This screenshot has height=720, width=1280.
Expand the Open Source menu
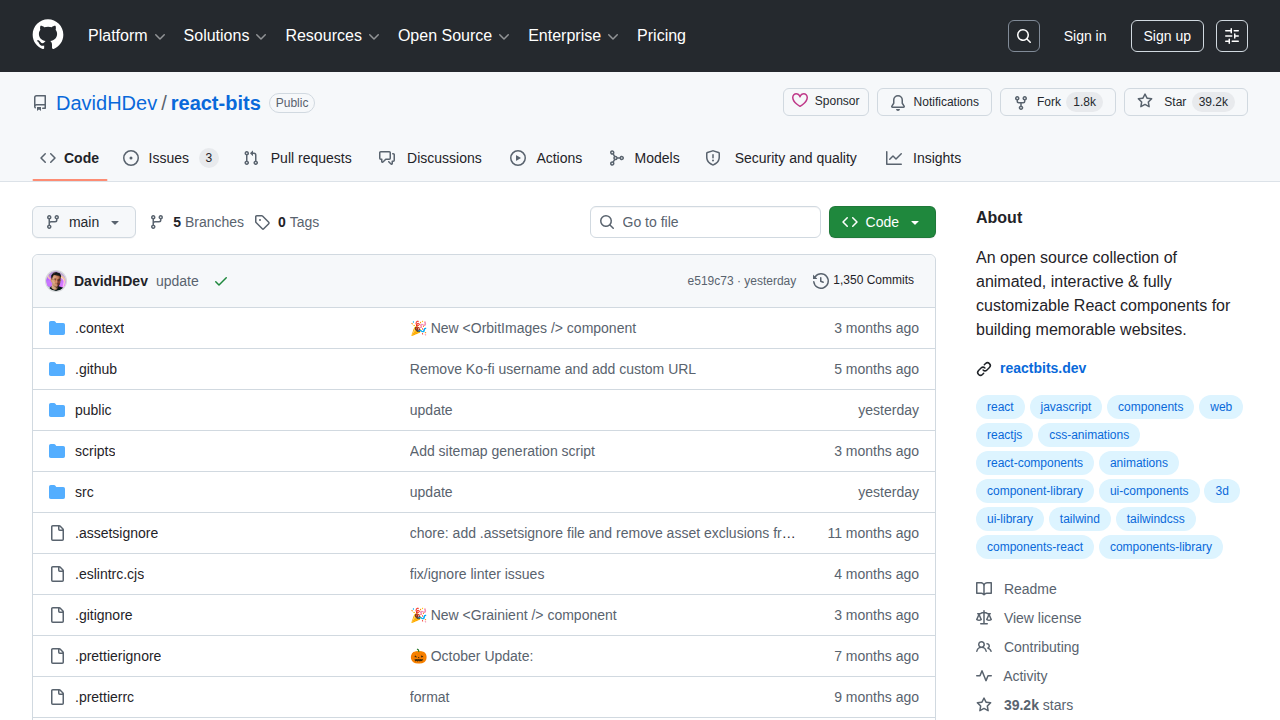coord(454,36)
